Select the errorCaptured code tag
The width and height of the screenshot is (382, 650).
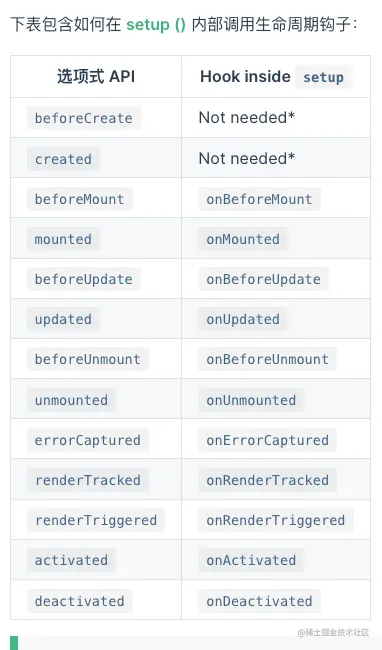(88, 440)
